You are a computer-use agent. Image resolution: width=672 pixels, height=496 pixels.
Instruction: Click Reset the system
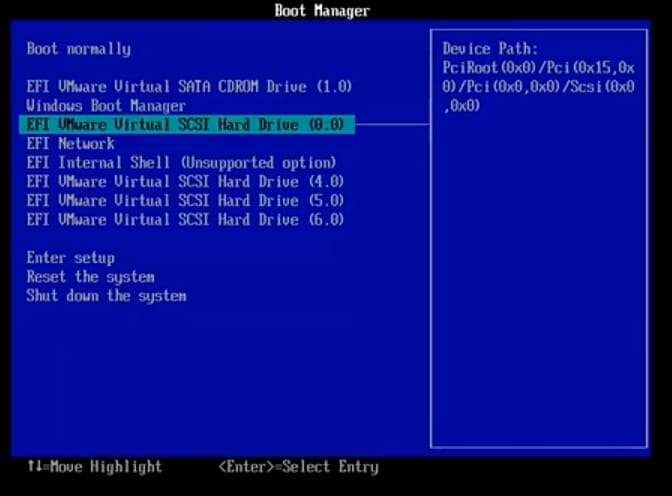(90, 277)
